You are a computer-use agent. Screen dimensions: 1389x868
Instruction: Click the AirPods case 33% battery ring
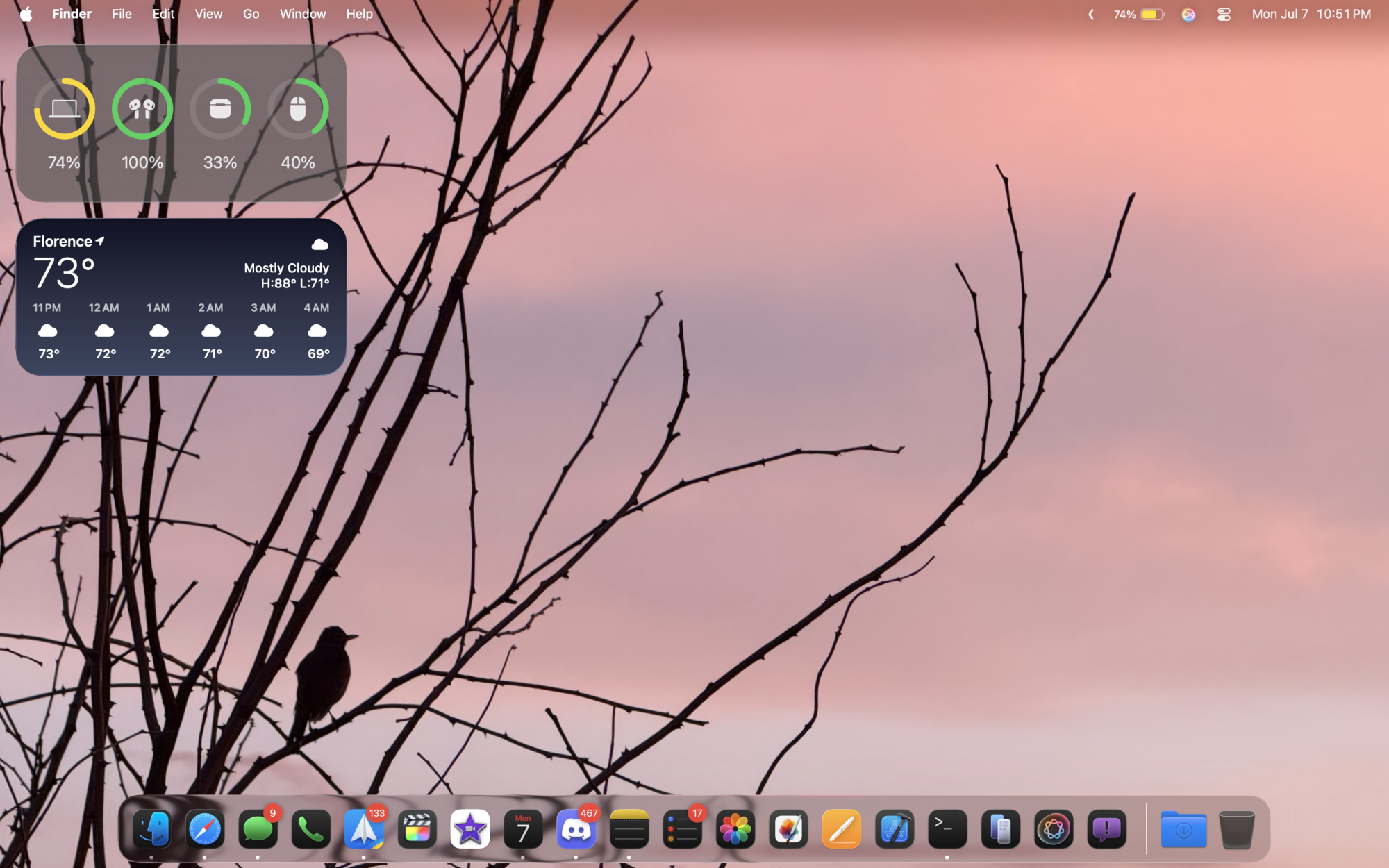click(x=220, y=109)
